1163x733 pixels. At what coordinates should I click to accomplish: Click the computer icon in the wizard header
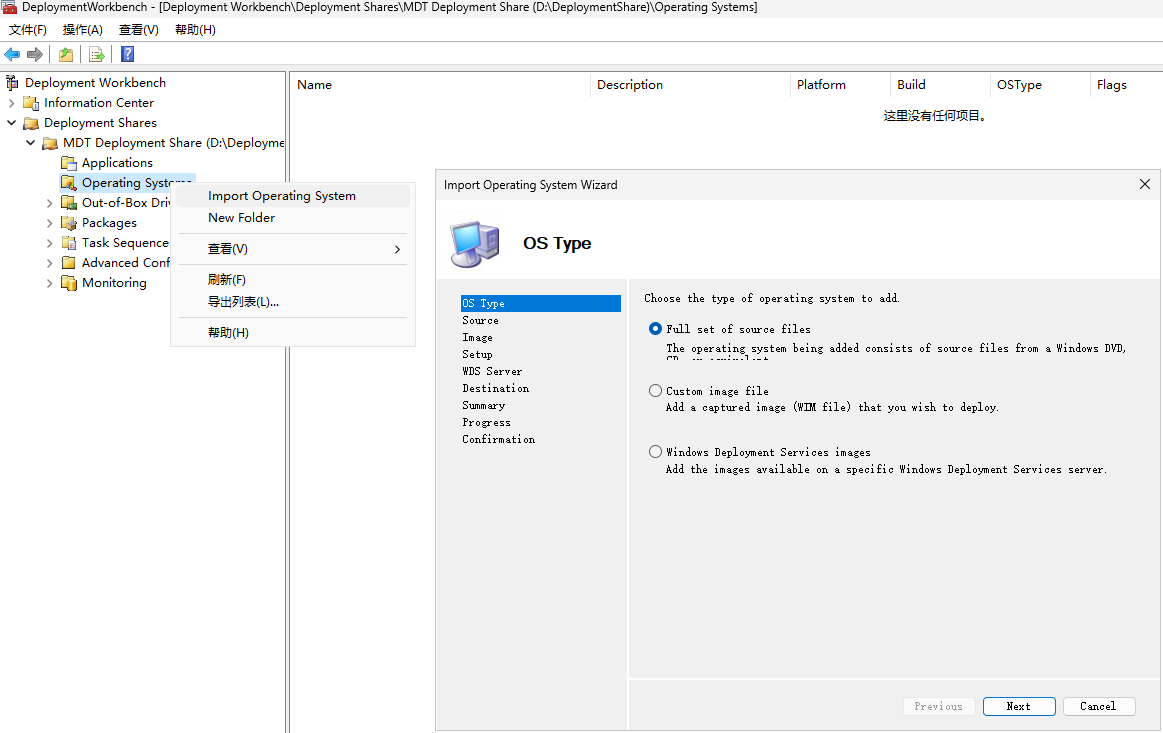pos(474,243)
